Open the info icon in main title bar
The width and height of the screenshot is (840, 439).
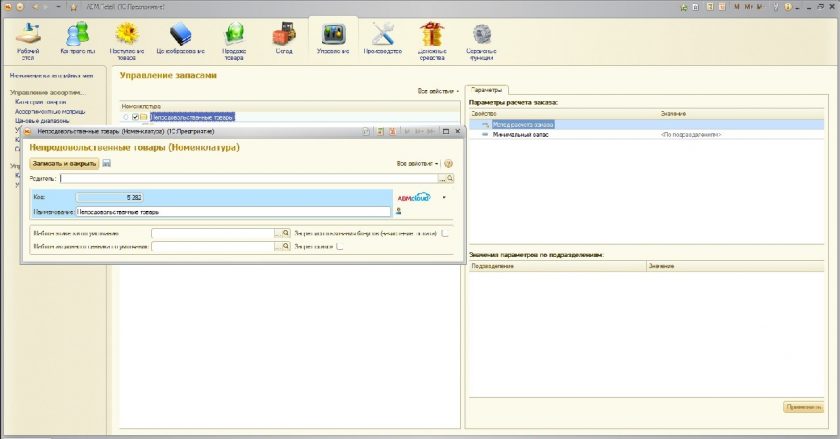pyautogui.click(x=789, y=7)
